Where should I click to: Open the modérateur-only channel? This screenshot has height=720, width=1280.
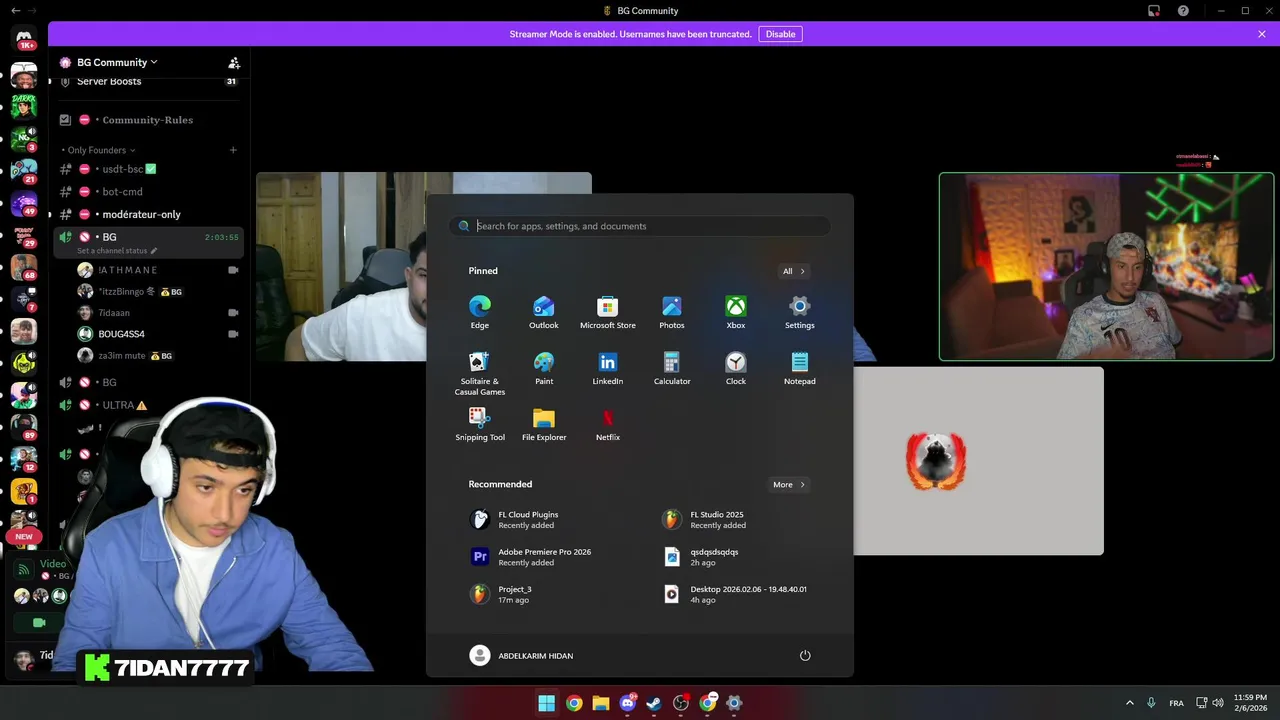150,214
